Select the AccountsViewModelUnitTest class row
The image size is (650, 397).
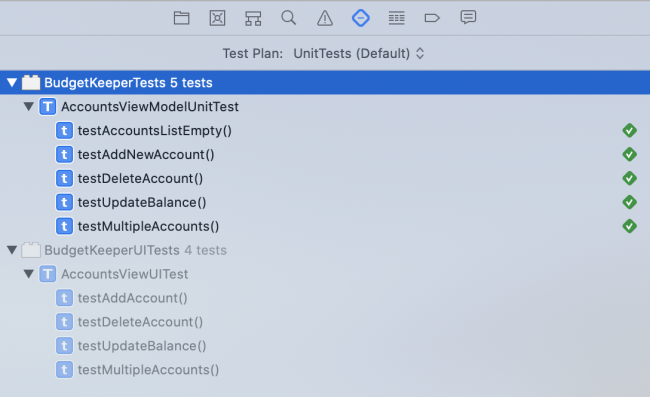(x=325, y=107)
